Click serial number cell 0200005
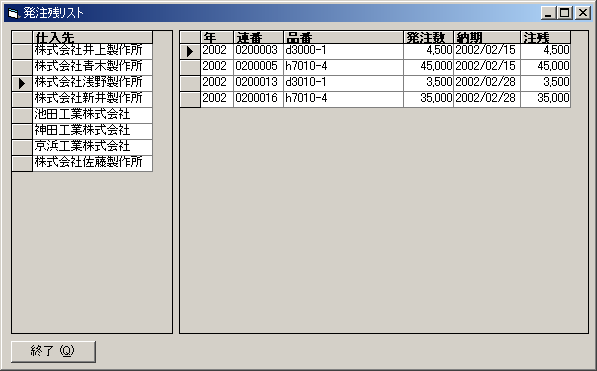The width and height of the screenshot is (597, 371). click(x=258, y=67)
